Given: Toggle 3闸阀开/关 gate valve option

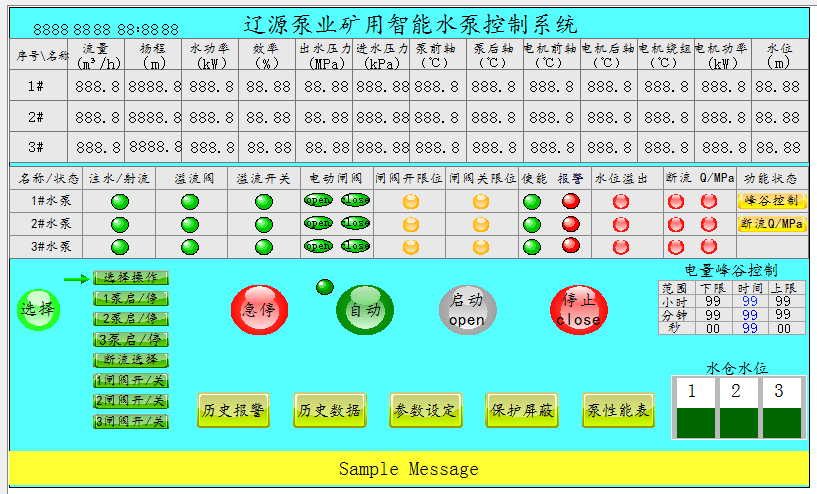Looking at the screenshot, I should [131, 421].
